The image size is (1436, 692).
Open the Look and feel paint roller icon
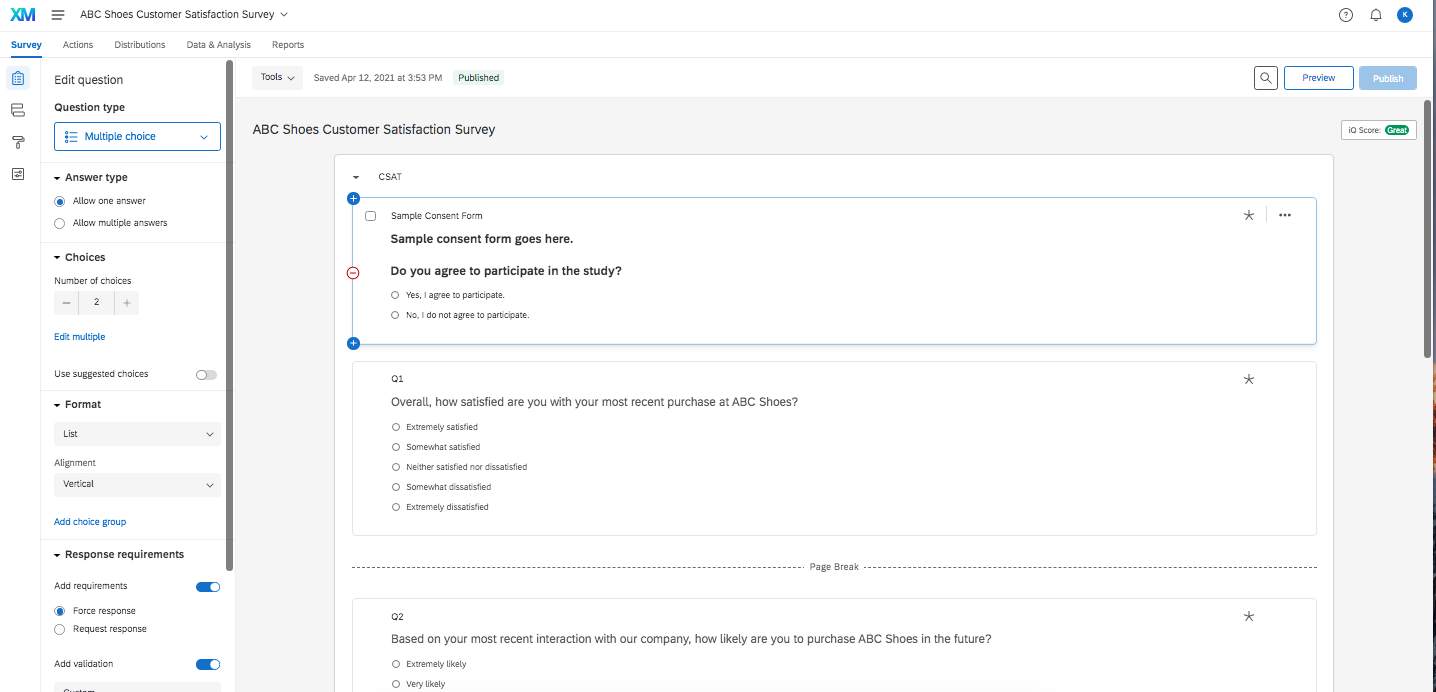click(x=18, y=142)
